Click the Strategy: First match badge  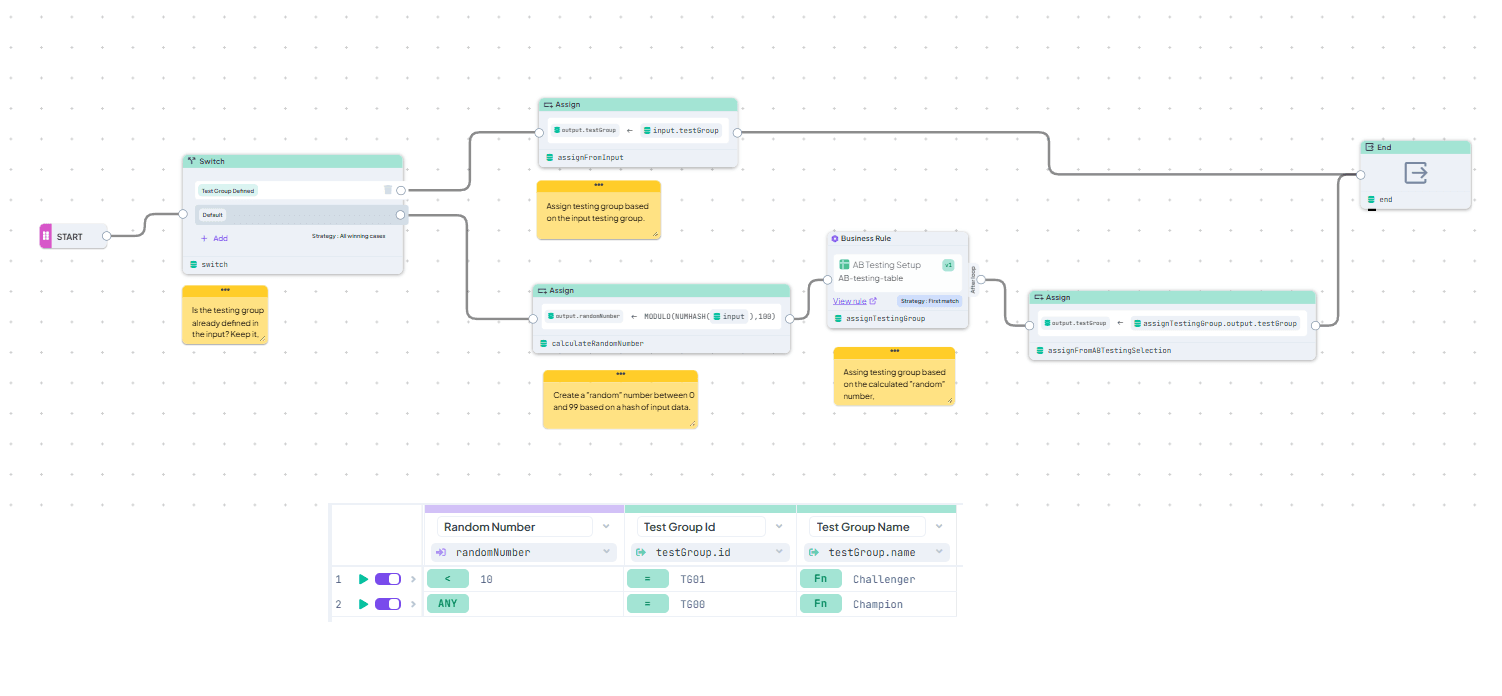click(929, 301)
